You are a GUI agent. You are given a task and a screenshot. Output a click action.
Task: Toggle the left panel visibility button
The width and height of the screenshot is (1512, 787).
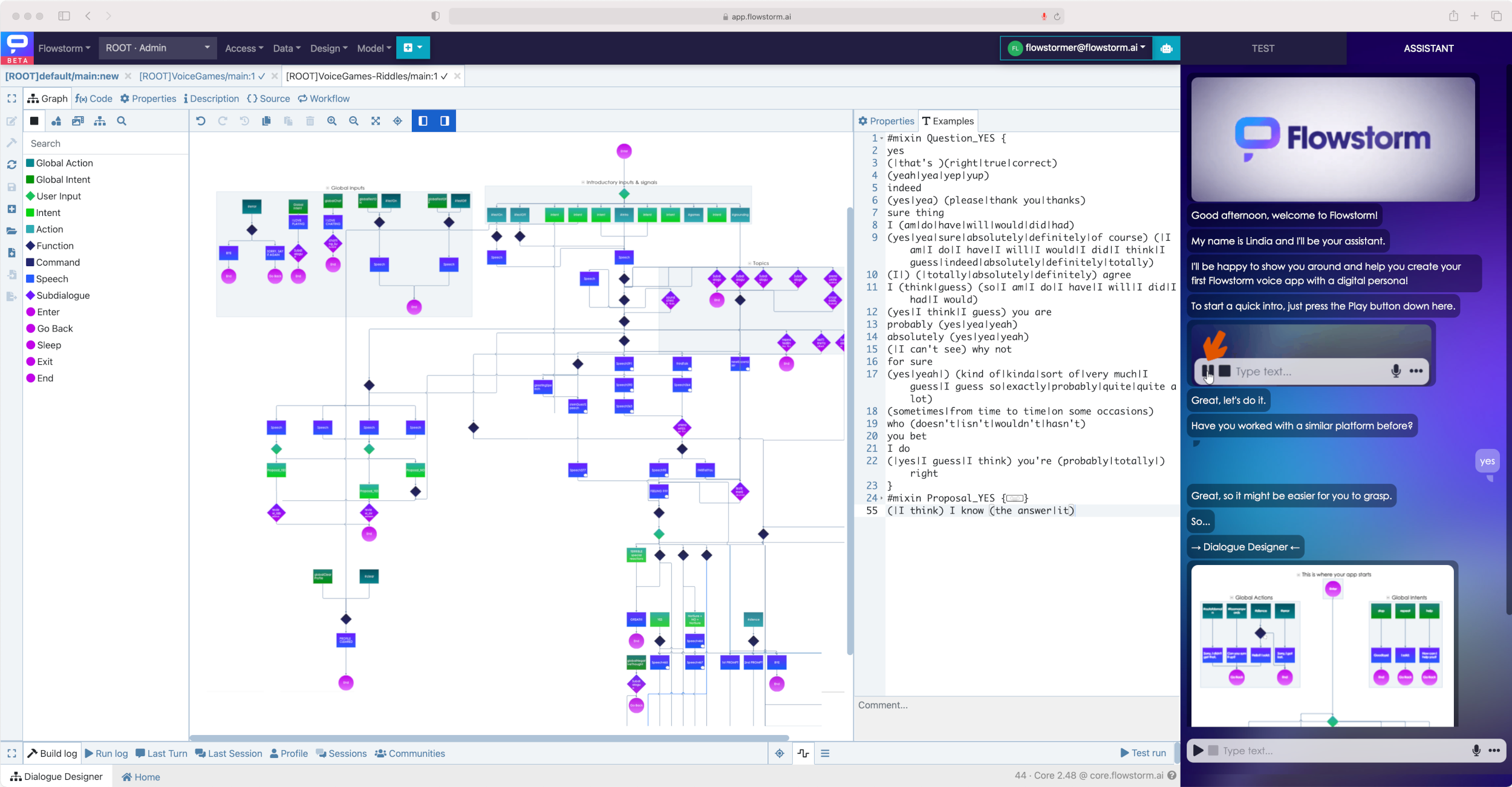(423, 121)
